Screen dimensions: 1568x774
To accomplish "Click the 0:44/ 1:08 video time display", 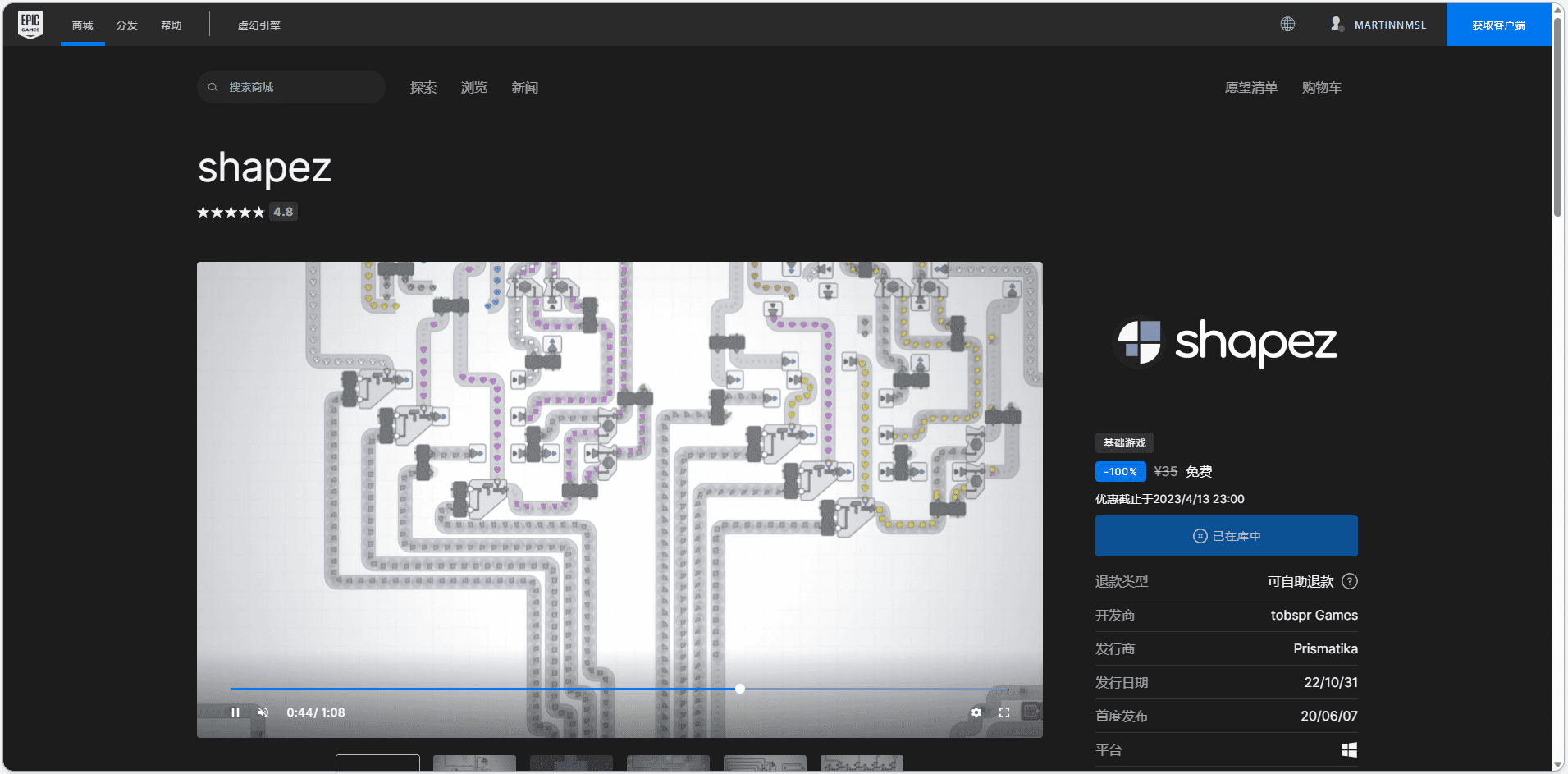I will 316,712.
